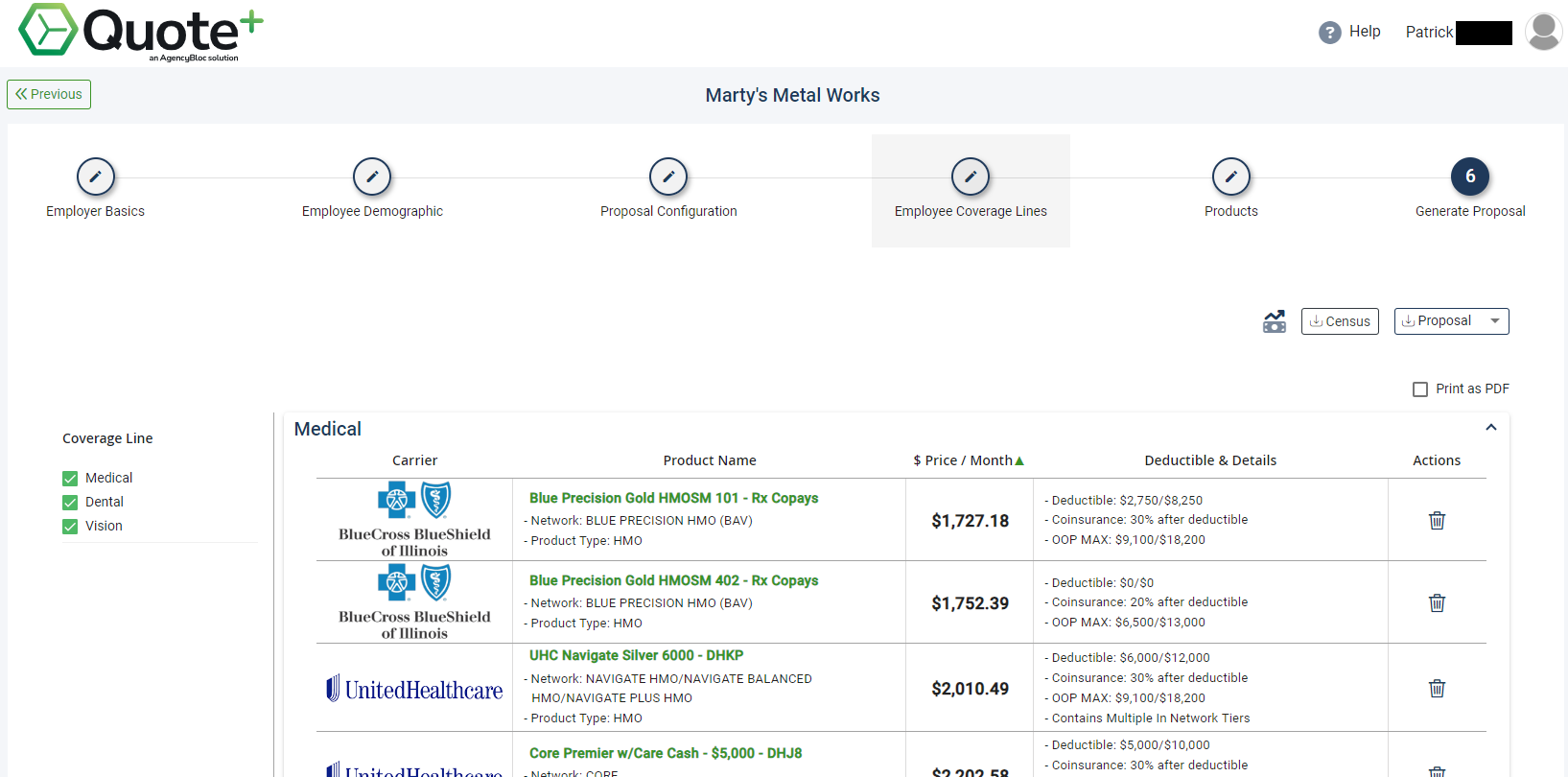The height and width of the screenshot is (777, 1568).
Task: Click the money chart icon beside Census
Action: [1275, 321]
